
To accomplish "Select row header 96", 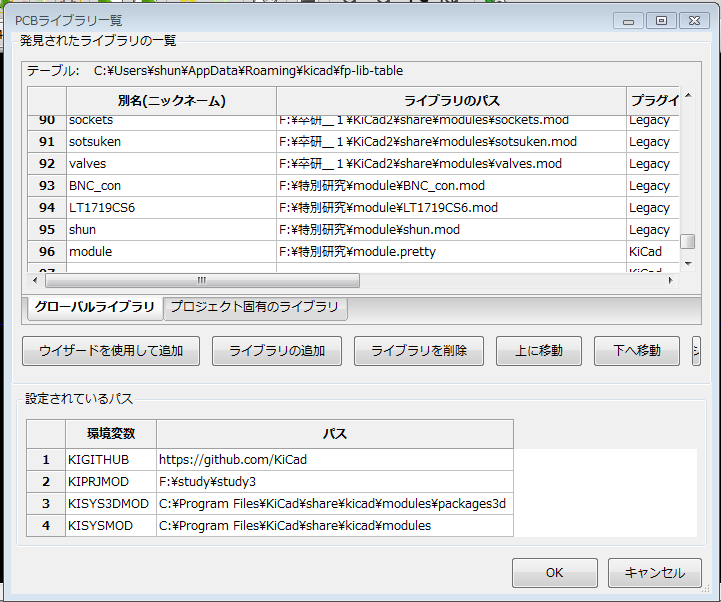I will tap(47, 252).
